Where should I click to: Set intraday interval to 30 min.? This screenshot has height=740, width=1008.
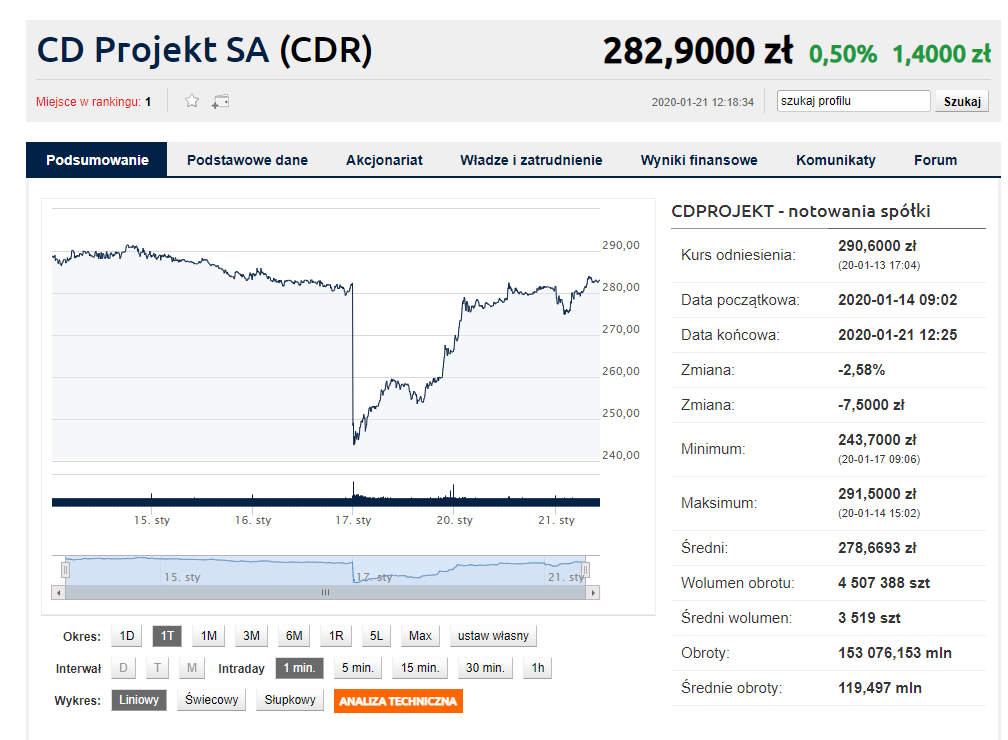pos(485,668)
